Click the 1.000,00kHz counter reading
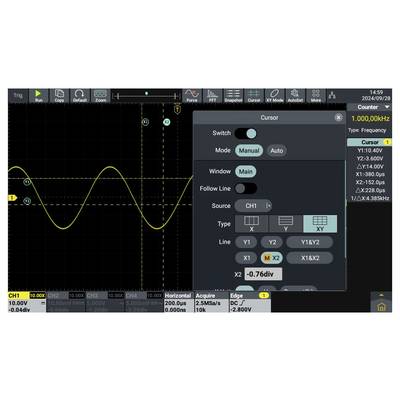This screenshot has width=400, height=400. click(370, 119)
